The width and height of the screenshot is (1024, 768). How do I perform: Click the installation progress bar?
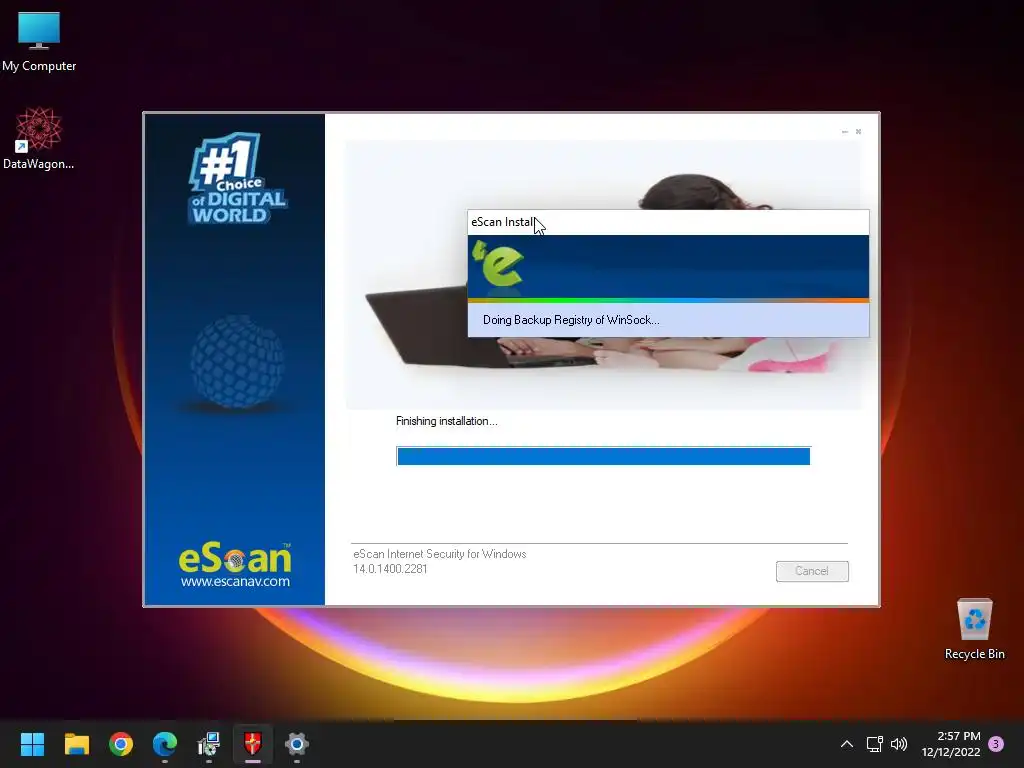pyautogui.click(x=603, y=456)
